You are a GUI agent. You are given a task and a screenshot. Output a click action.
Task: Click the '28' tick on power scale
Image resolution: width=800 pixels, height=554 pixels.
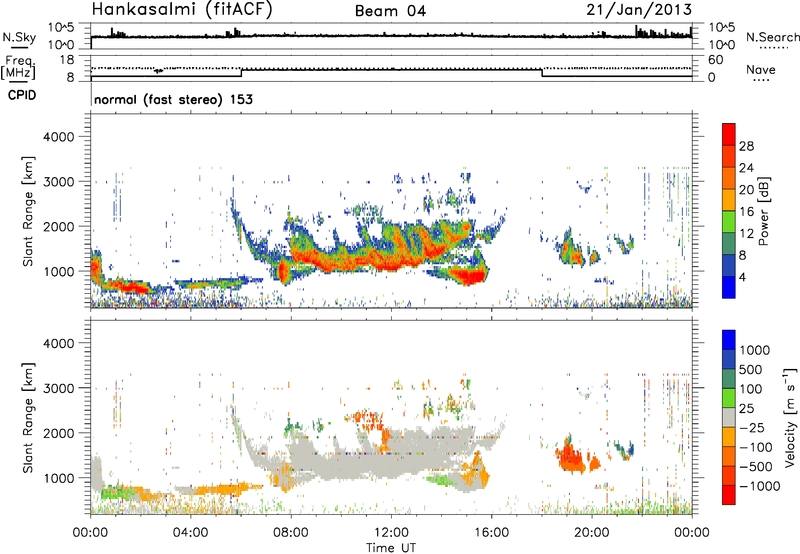[x=746, y=146]
